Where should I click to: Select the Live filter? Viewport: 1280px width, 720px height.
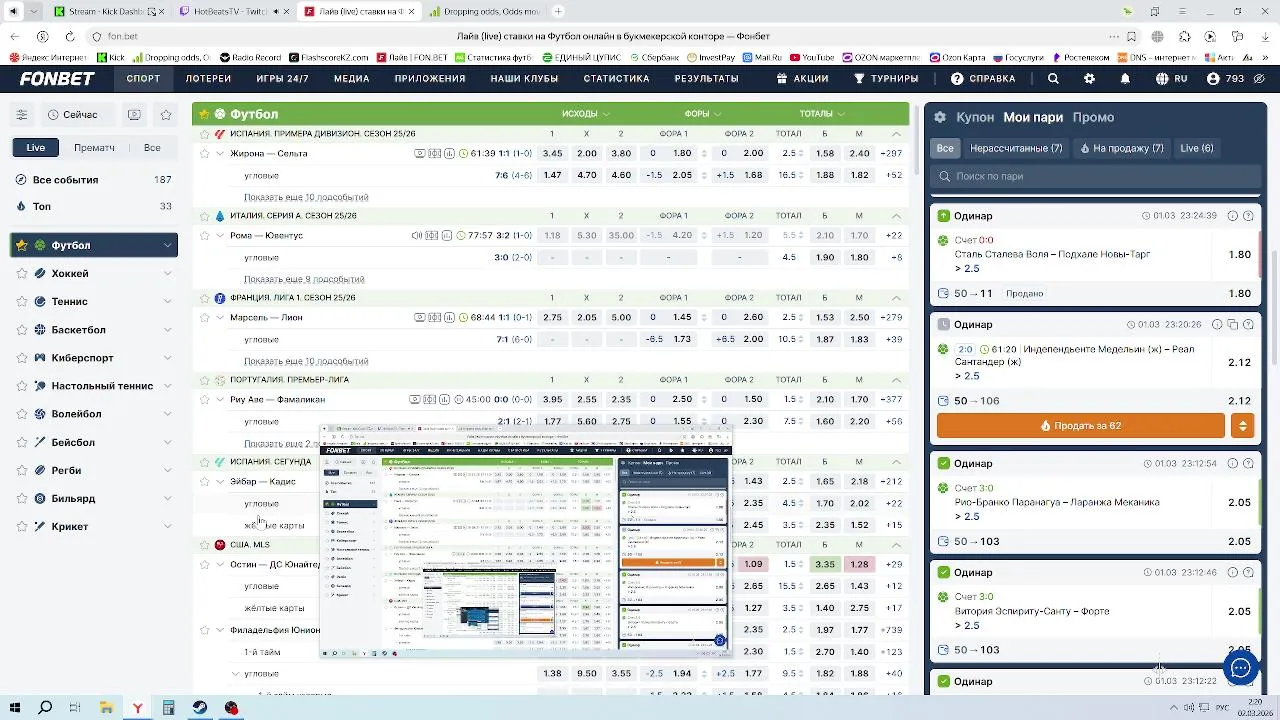point(36,148)
